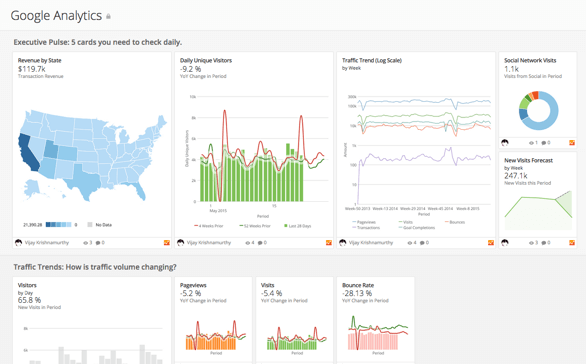Click the views eye icon on Revenue by State card
This screenshot has height=364, width=586.
coord(86,243)
